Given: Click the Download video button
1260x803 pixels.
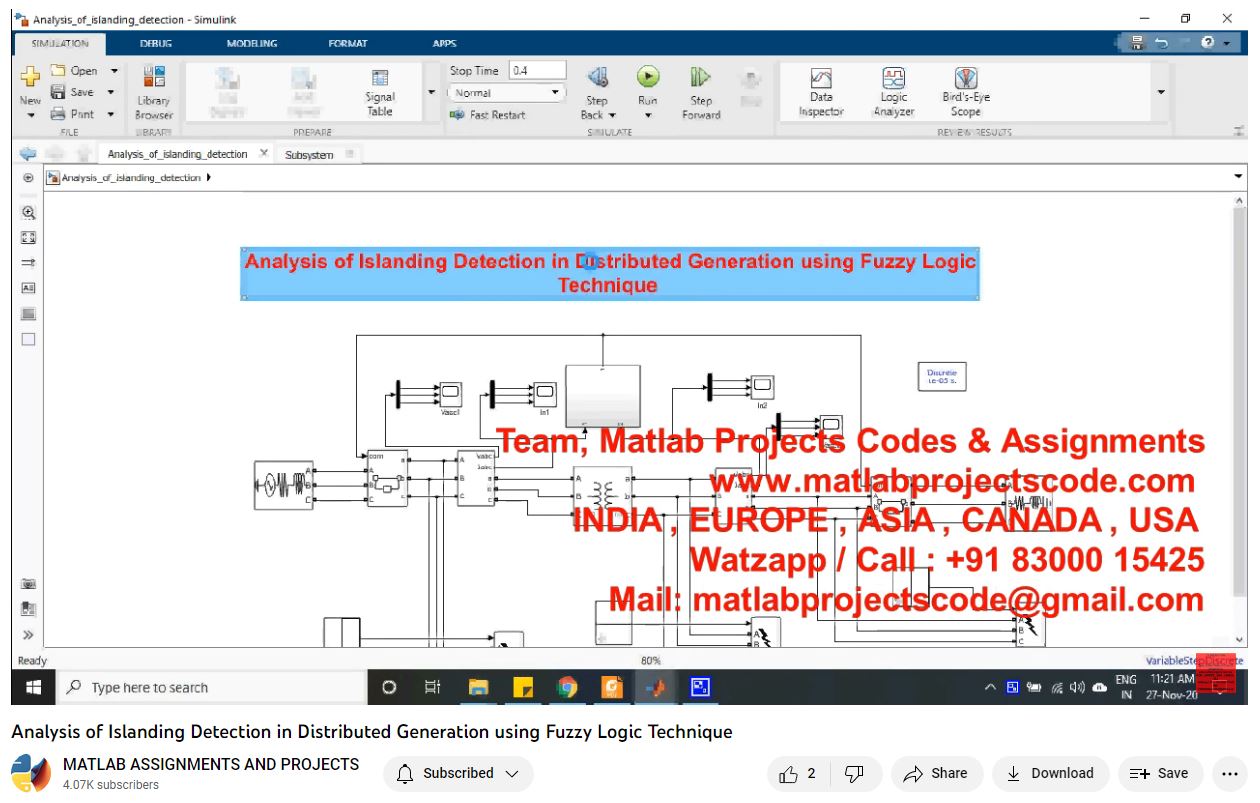Looking at the screenshot, I should [1049, 773].
